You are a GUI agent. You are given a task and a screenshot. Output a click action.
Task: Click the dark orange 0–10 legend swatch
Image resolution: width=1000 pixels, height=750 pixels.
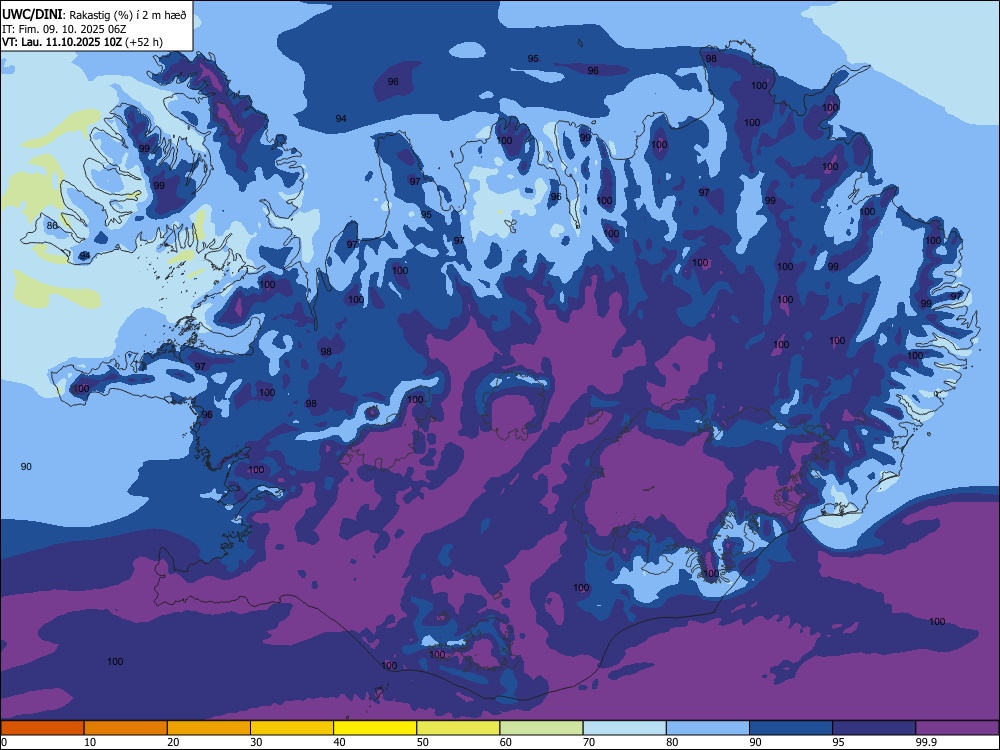pos(42,728)
